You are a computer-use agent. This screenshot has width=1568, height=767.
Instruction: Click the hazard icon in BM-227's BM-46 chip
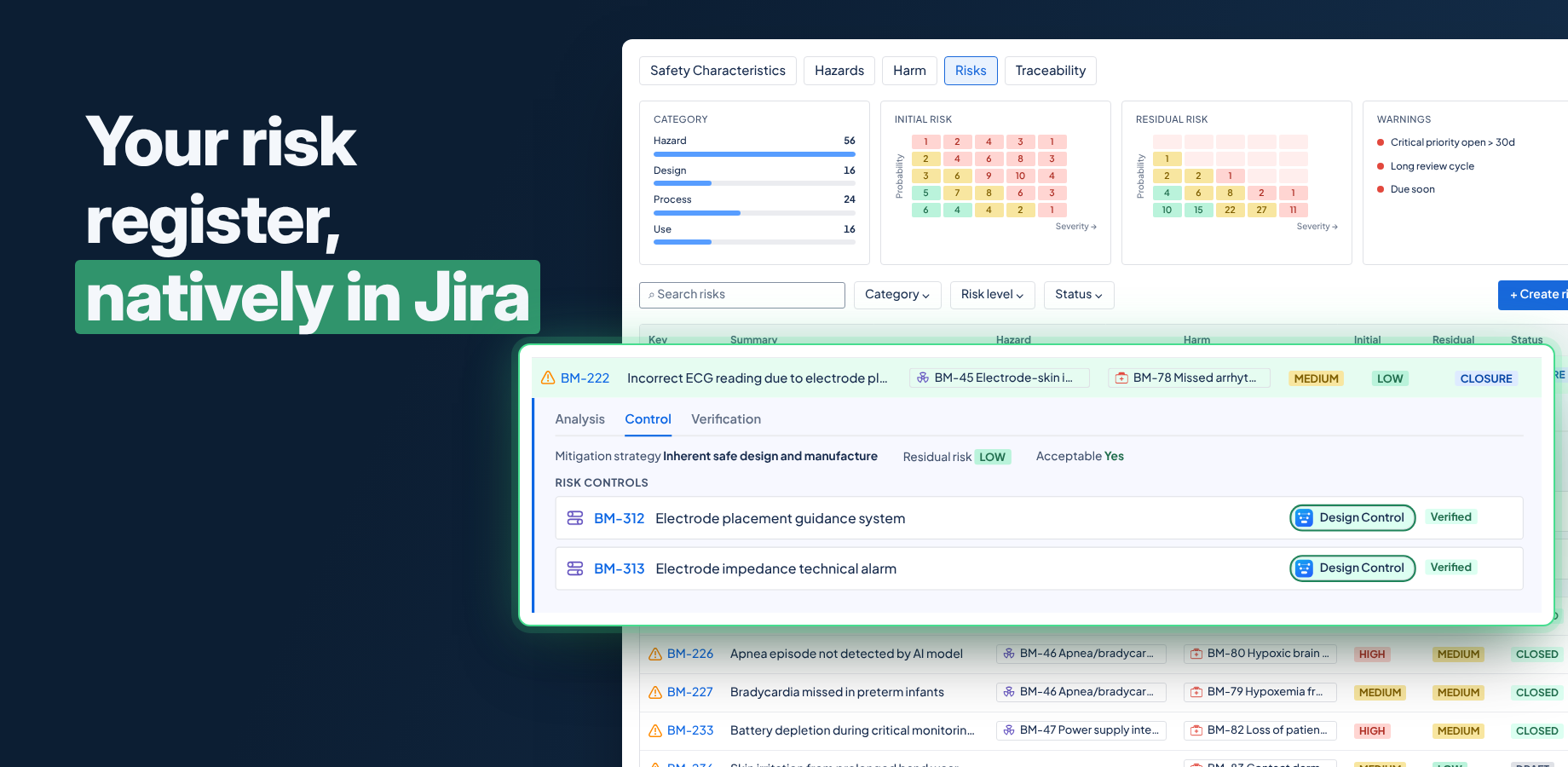[1009, 692]
